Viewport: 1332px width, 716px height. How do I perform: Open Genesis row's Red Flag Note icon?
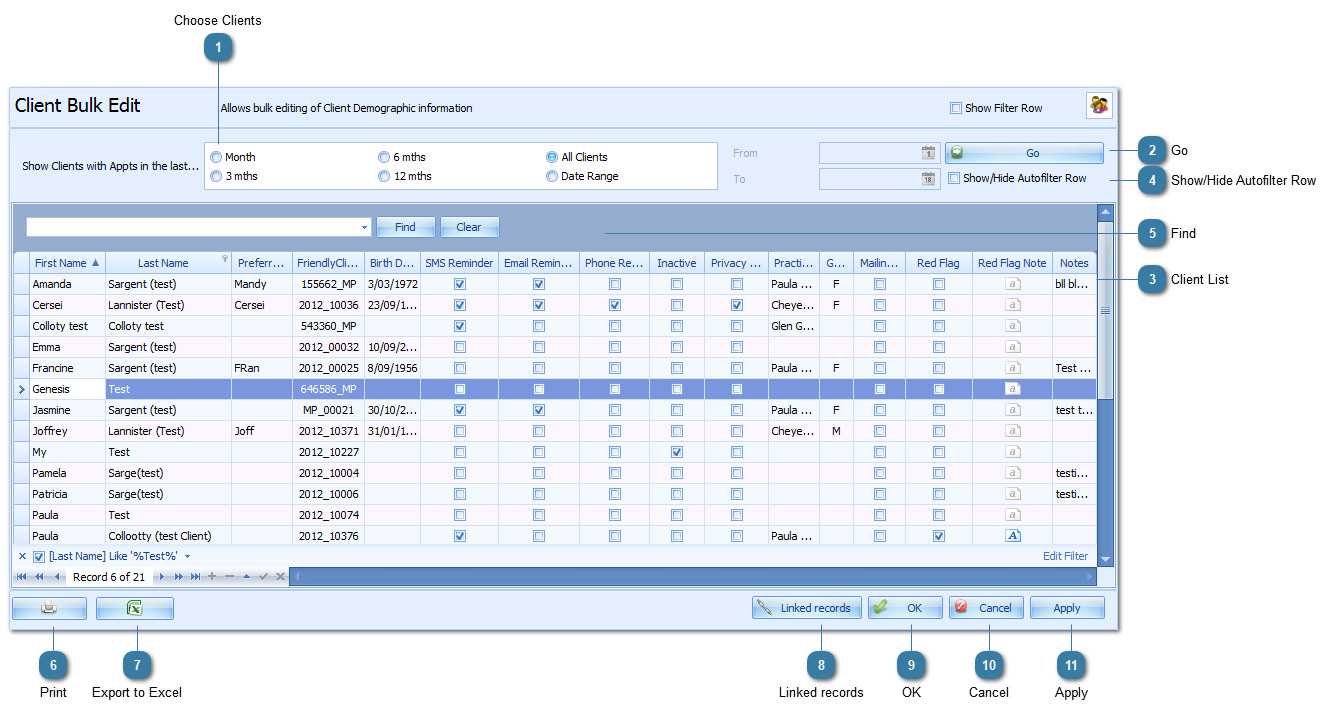[x=1012, y=389]
